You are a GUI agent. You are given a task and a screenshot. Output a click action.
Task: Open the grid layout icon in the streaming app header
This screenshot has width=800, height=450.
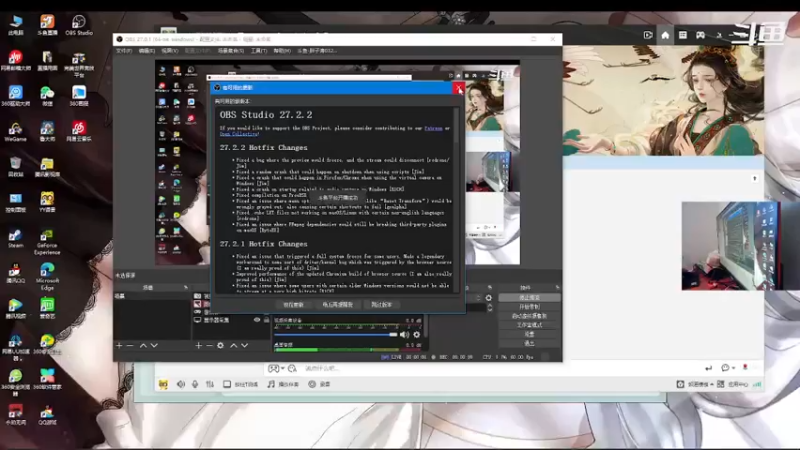pos(683,35)
